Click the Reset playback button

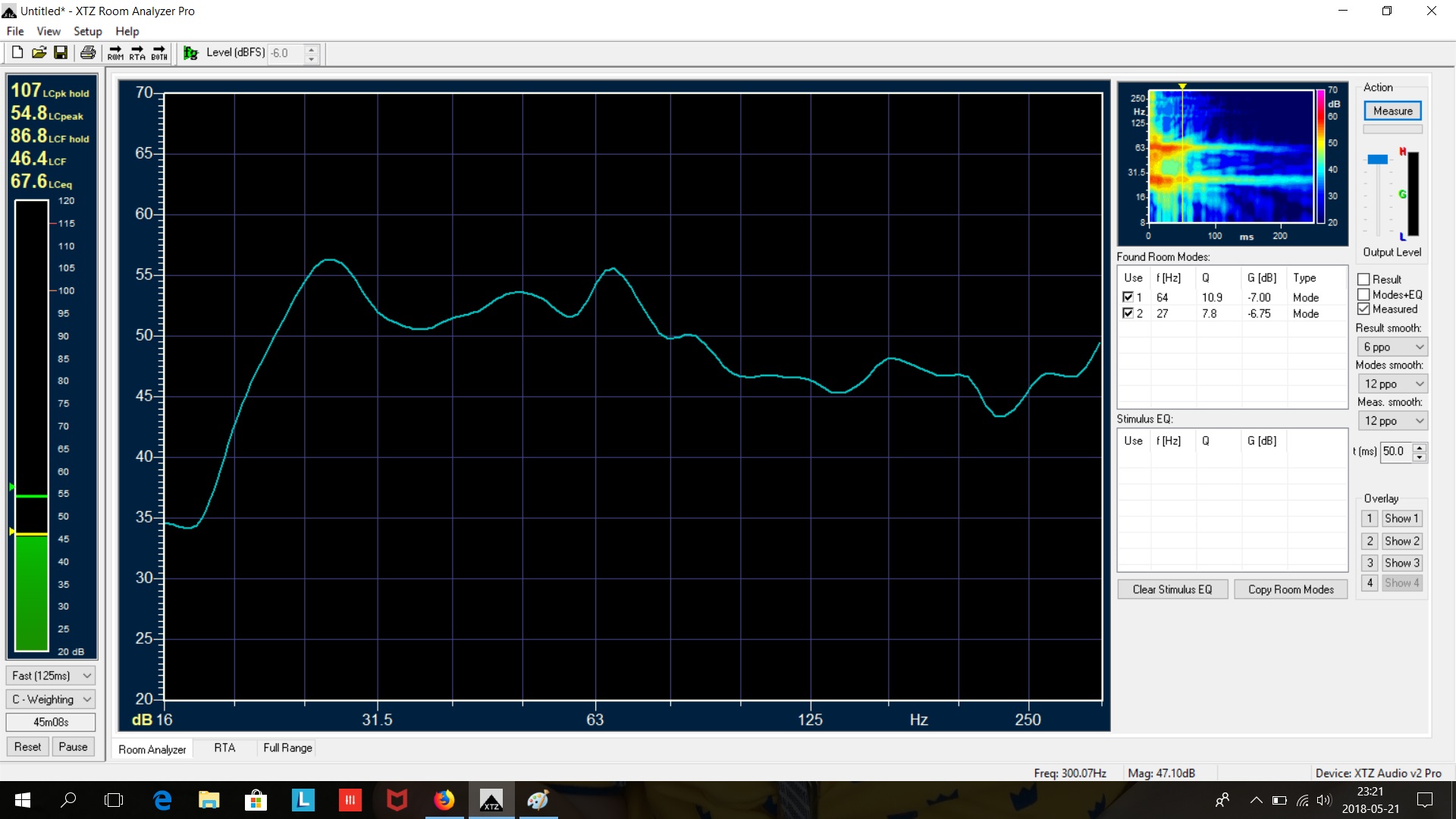(27, 747)
